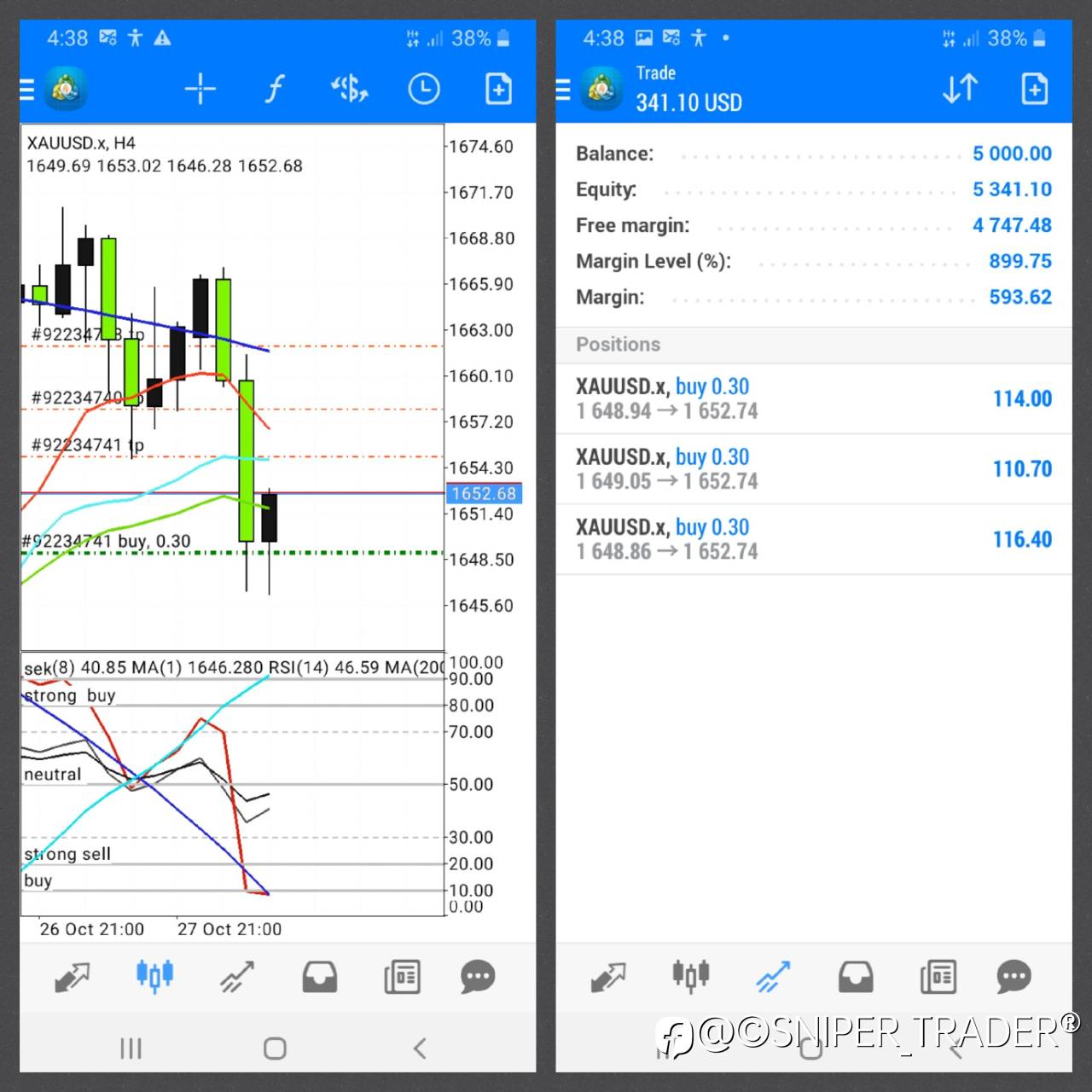Open the hamburger menu on chart screen
Screen dimensions: 1092x1092
pos(27,89)
